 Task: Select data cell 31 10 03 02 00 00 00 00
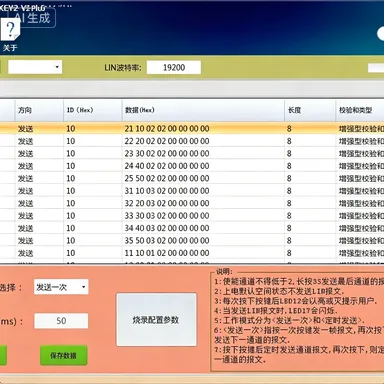click(x=167, y=191)
